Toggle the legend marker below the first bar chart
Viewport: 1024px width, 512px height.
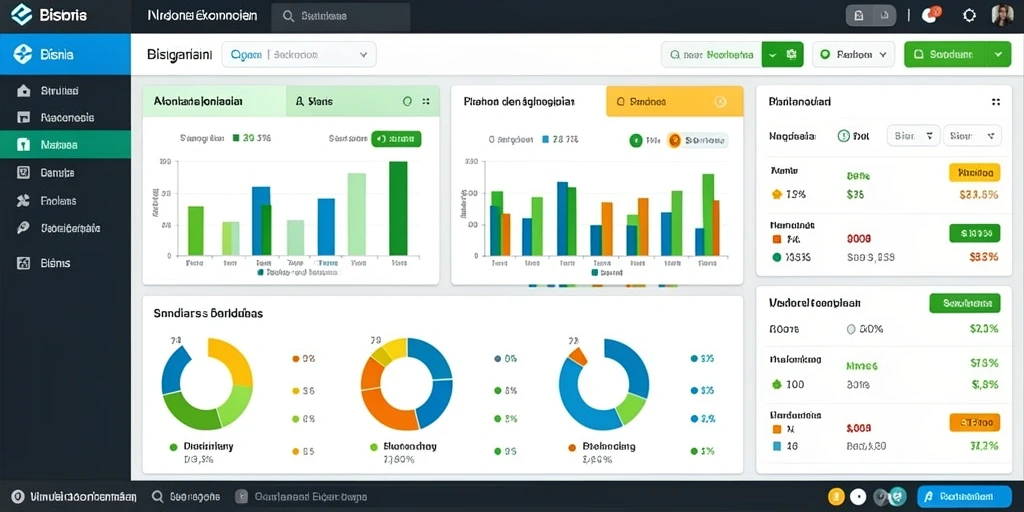coord(260,272)
